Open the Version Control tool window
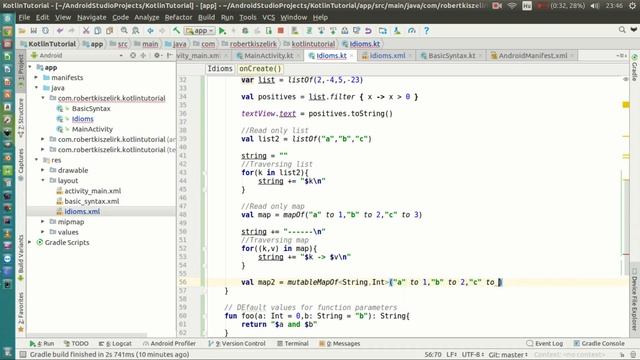Screen dimensions: 640x360 pyautogui.click(x=237, y=343)
